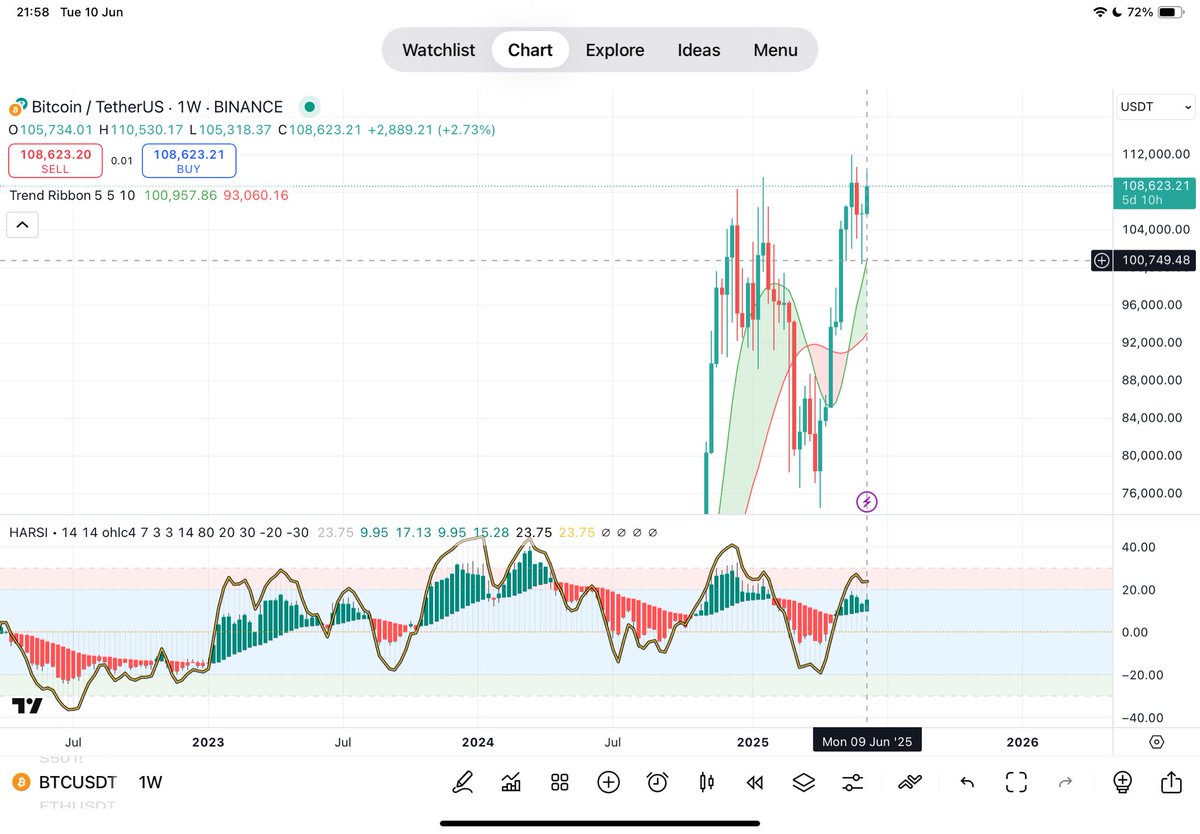Image resolution: width=1200 pixels, height=834 pixels.
Task: Tap the green 108,623.21 current price label
Action: tap(1155, 192)
